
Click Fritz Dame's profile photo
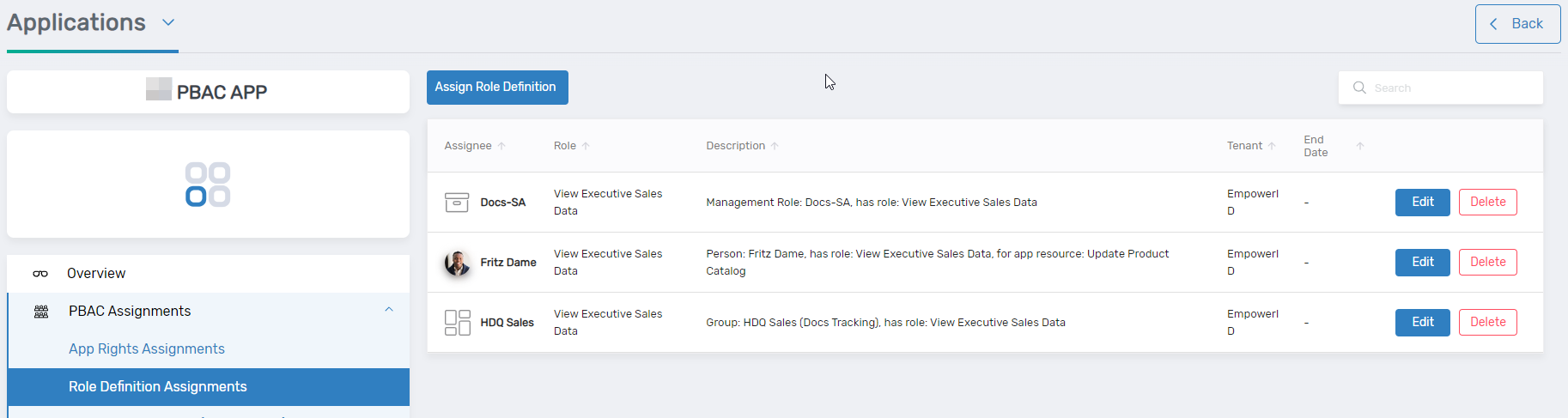(x=457, y=263)
